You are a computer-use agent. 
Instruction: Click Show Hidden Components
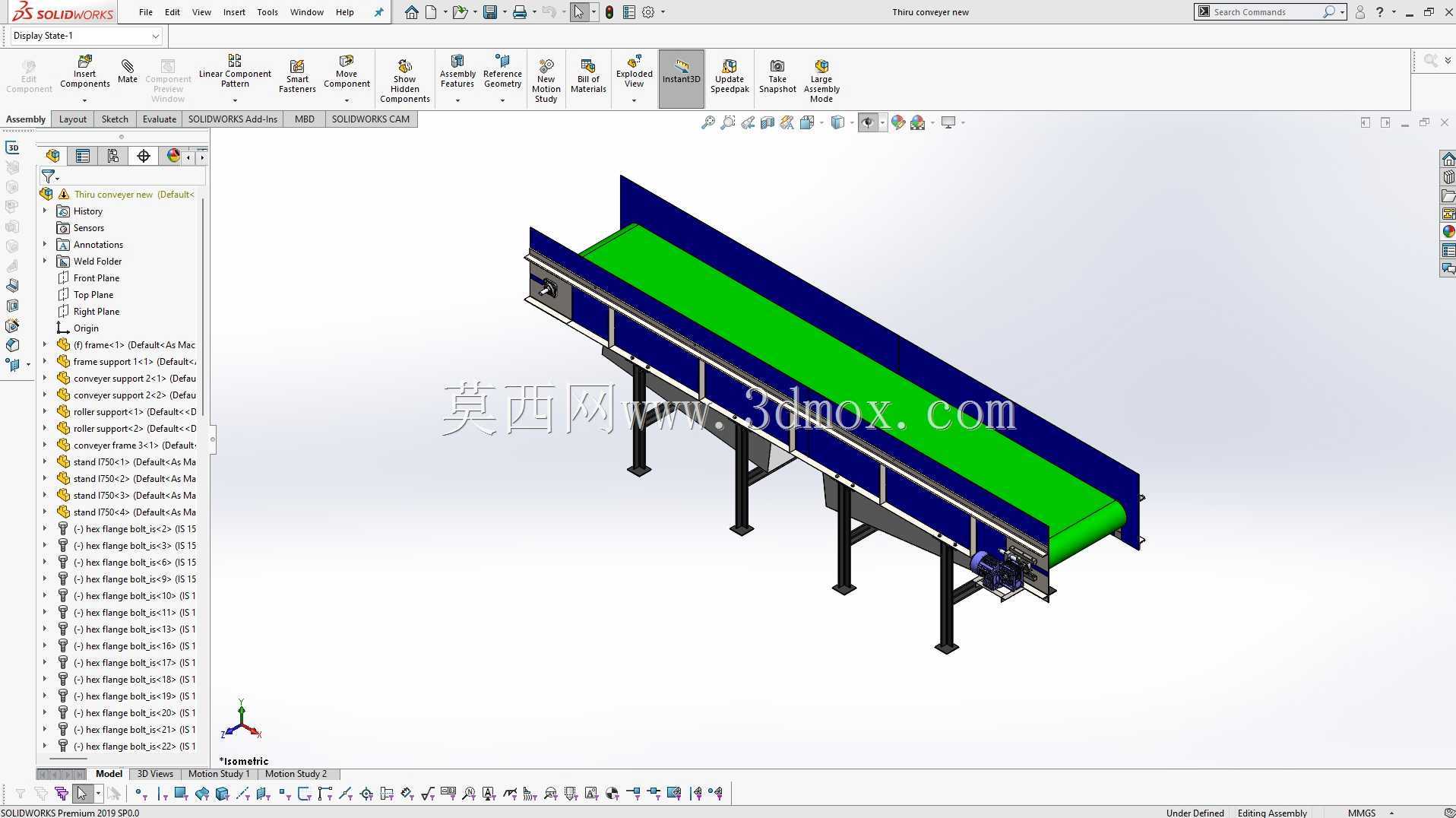tap(405, 81)
